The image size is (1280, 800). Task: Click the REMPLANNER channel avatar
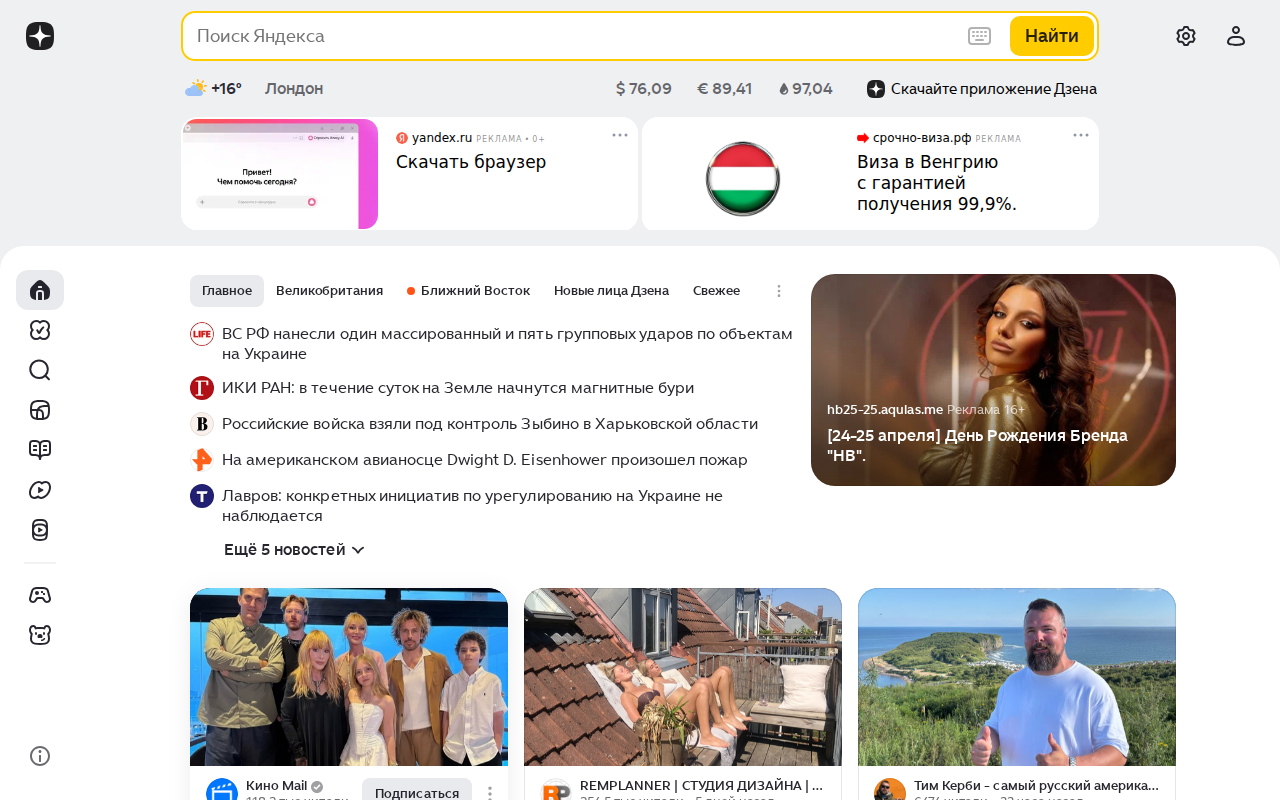(556, 792)
